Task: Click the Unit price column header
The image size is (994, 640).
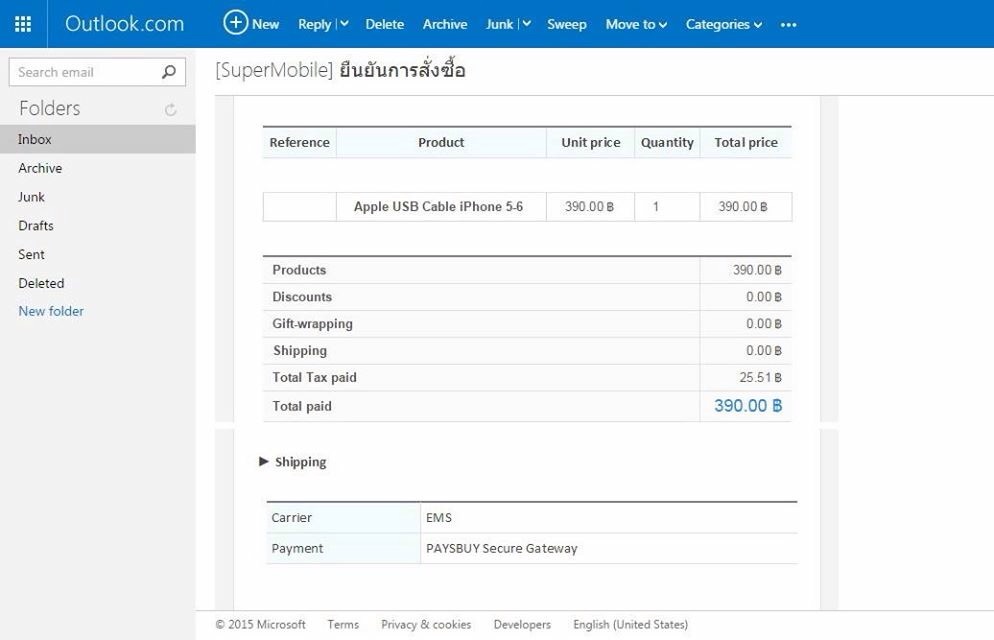Action: 591,143
